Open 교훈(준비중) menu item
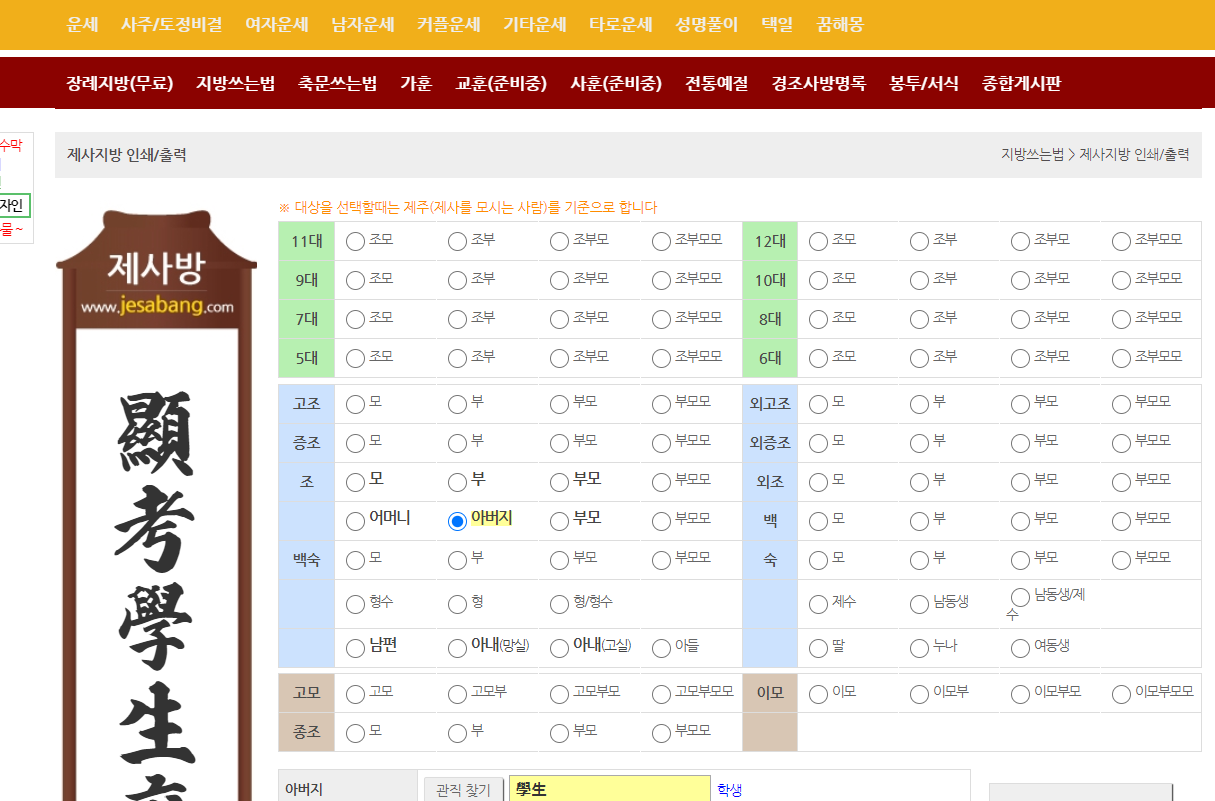Viewport: 1215px width, 801px height. click(501, 83)
